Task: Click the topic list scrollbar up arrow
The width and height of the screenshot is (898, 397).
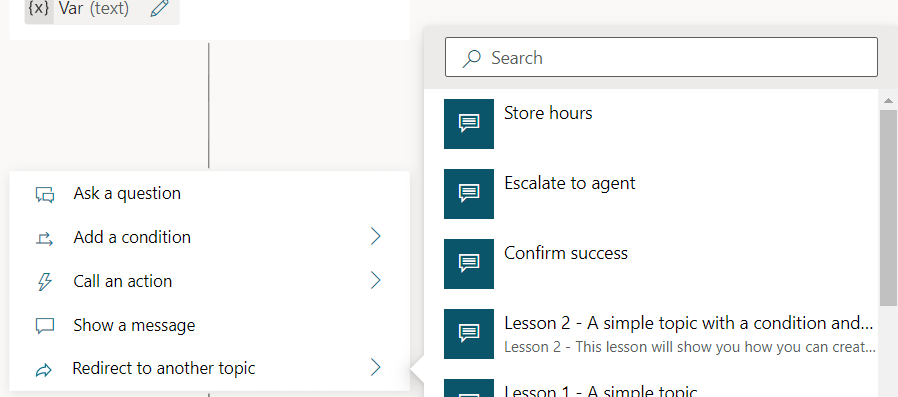Action: tap(888, 101)
